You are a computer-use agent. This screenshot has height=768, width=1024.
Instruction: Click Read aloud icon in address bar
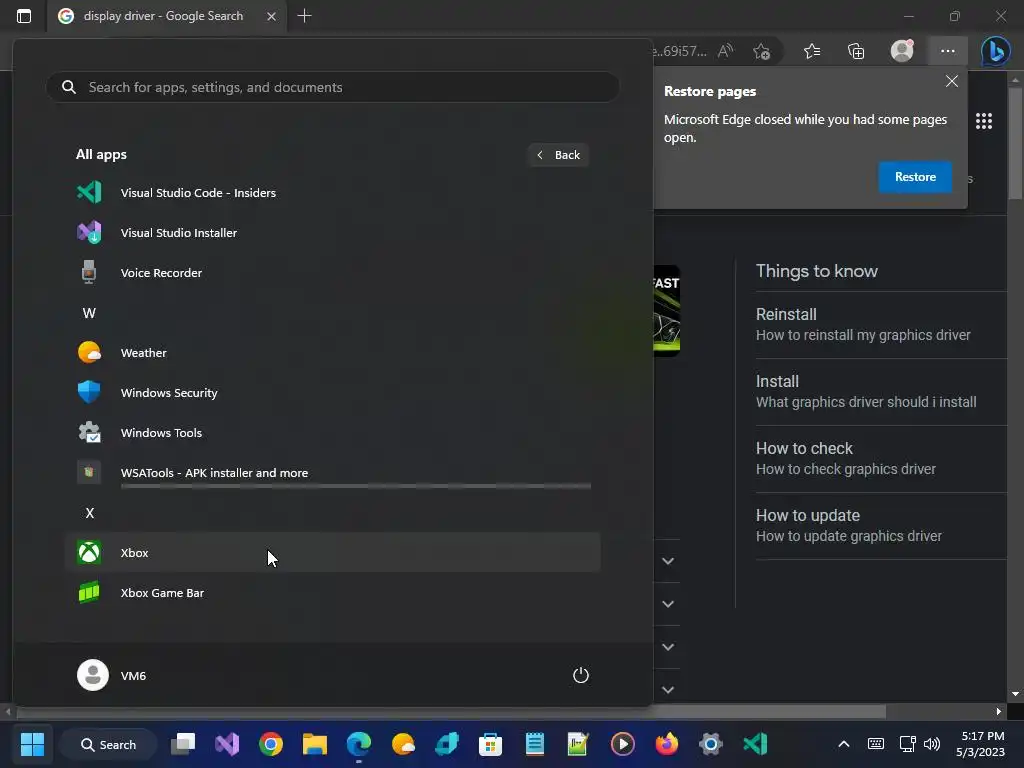pos(725,51)
